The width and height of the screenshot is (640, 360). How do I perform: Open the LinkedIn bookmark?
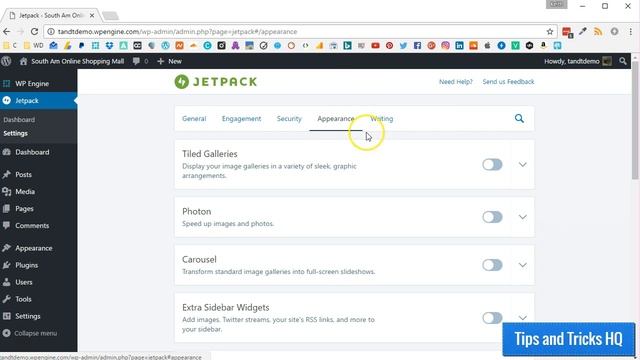coord(459,46)
